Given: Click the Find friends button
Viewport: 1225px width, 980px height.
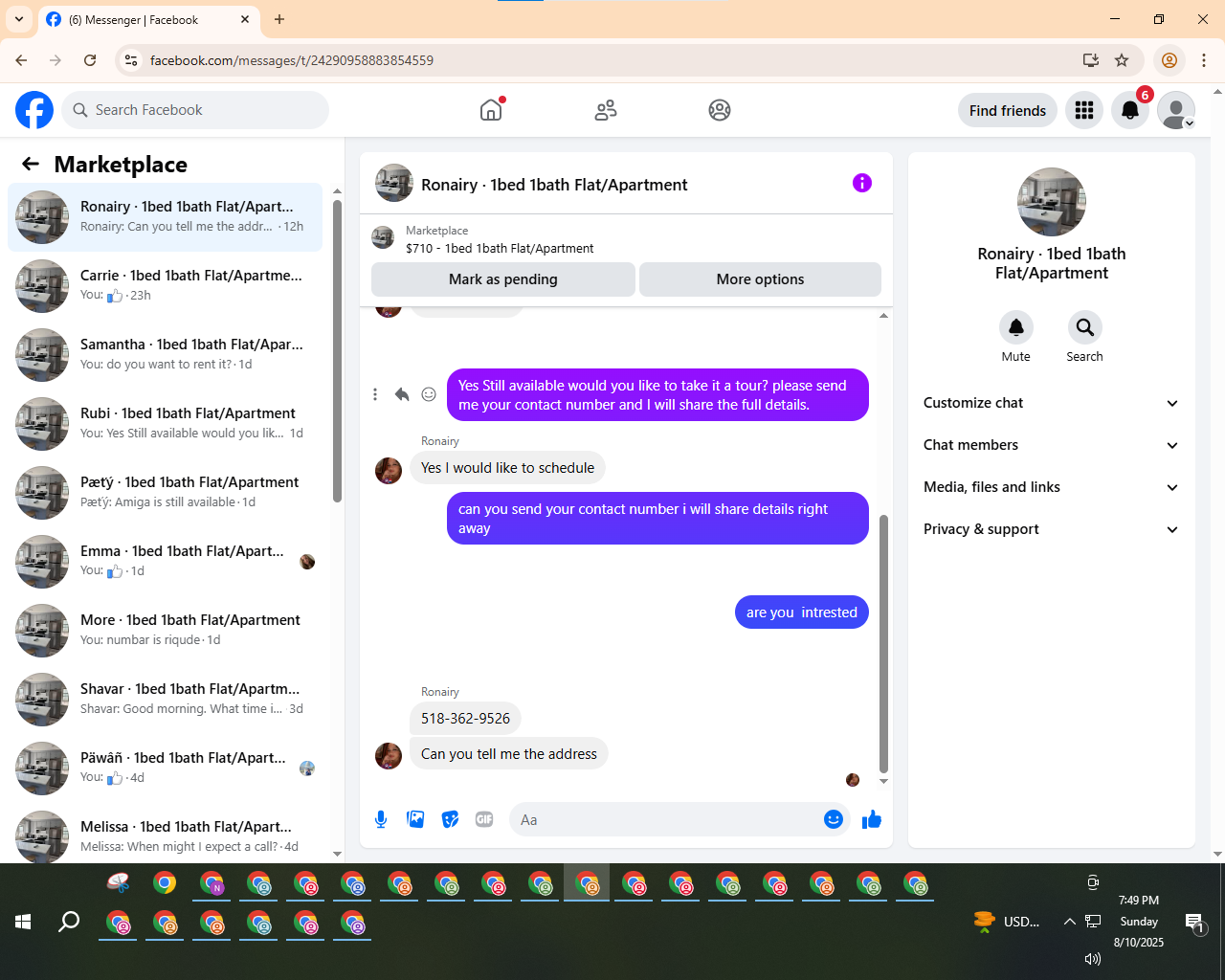Looking at the screenshot, I should click(x=1008, y=110).
